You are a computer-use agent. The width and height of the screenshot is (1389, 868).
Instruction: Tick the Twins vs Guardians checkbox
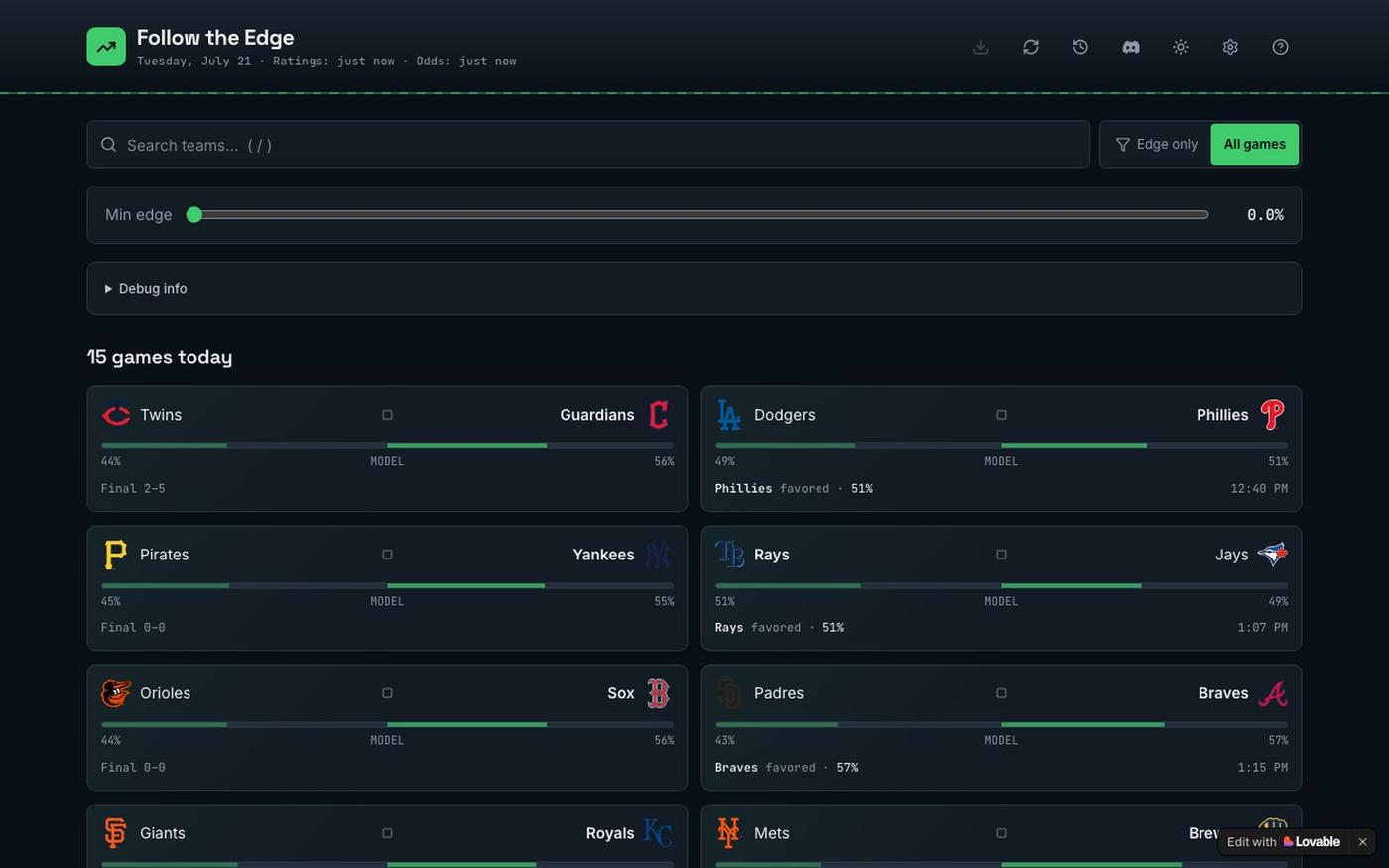(x=387, y=415)
